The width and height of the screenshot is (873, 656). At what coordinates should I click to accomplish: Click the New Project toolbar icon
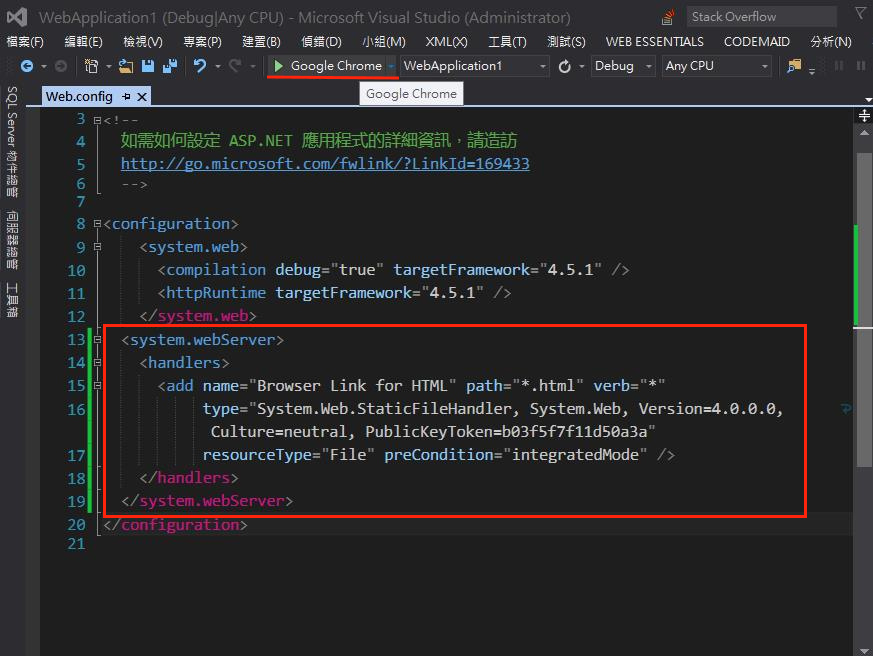pos(91,66)
